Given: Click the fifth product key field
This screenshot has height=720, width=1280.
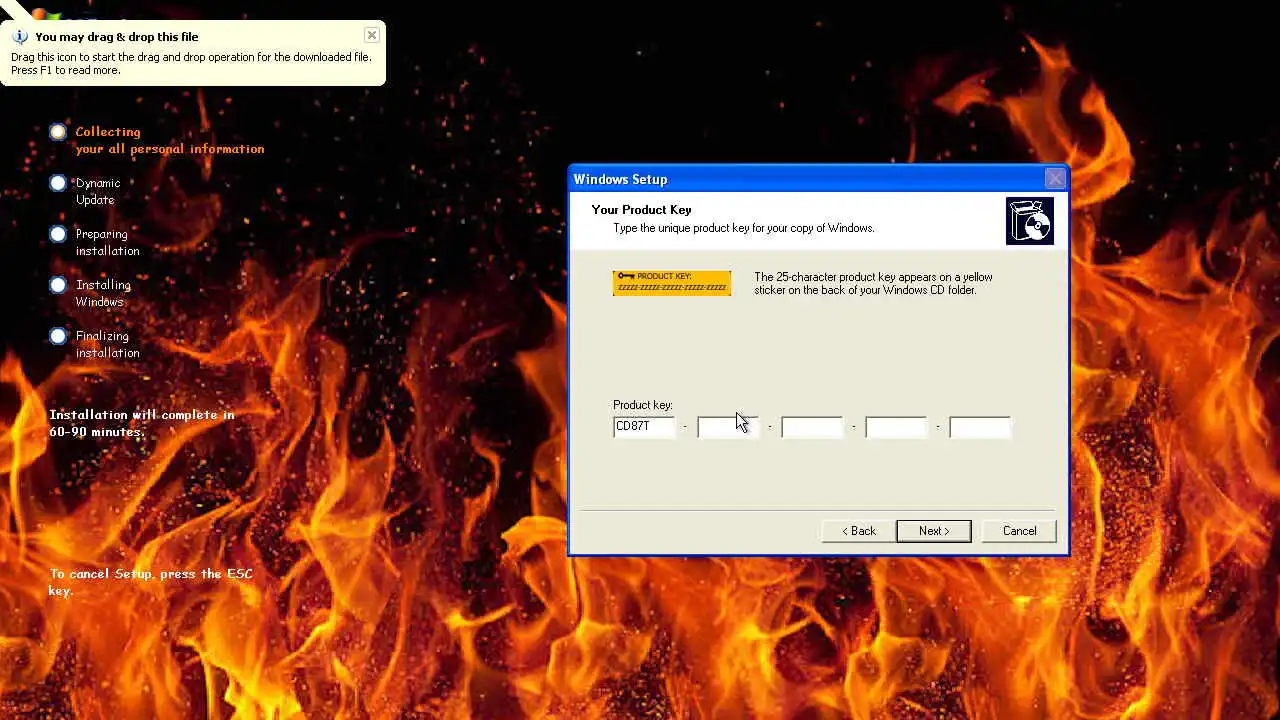Looking at the screenshot, I should coord(980,427).
